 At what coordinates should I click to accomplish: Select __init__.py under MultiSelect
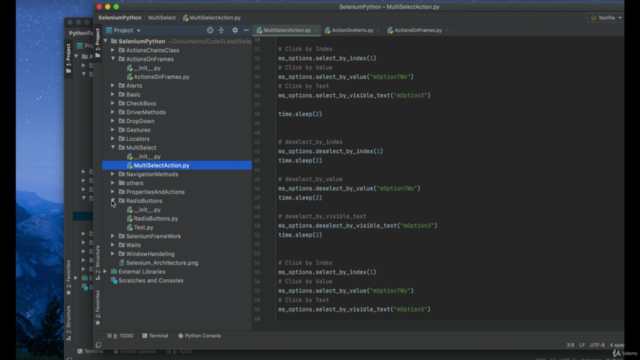147,156
